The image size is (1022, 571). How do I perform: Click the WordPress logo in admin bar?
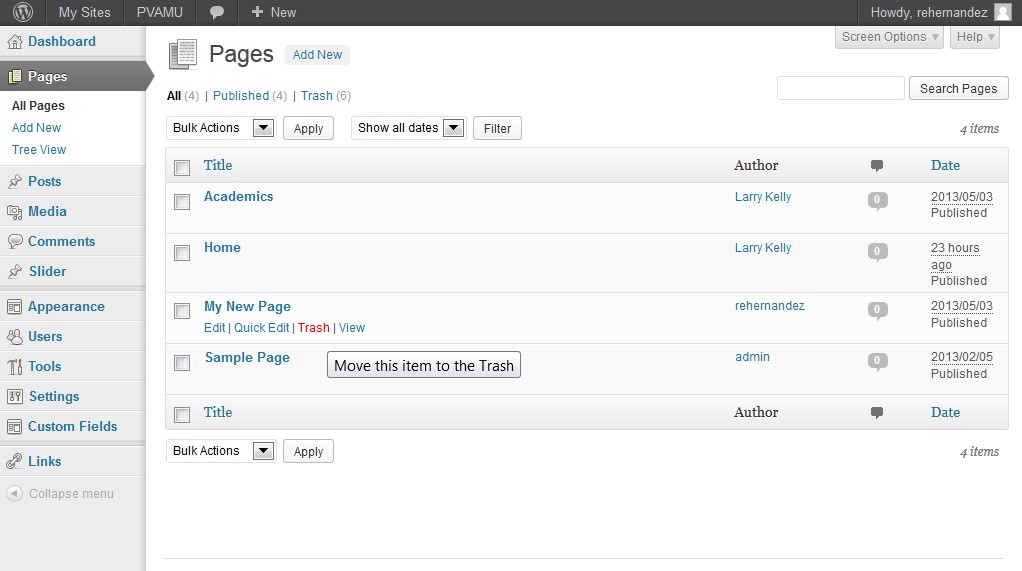click(23, 12)
